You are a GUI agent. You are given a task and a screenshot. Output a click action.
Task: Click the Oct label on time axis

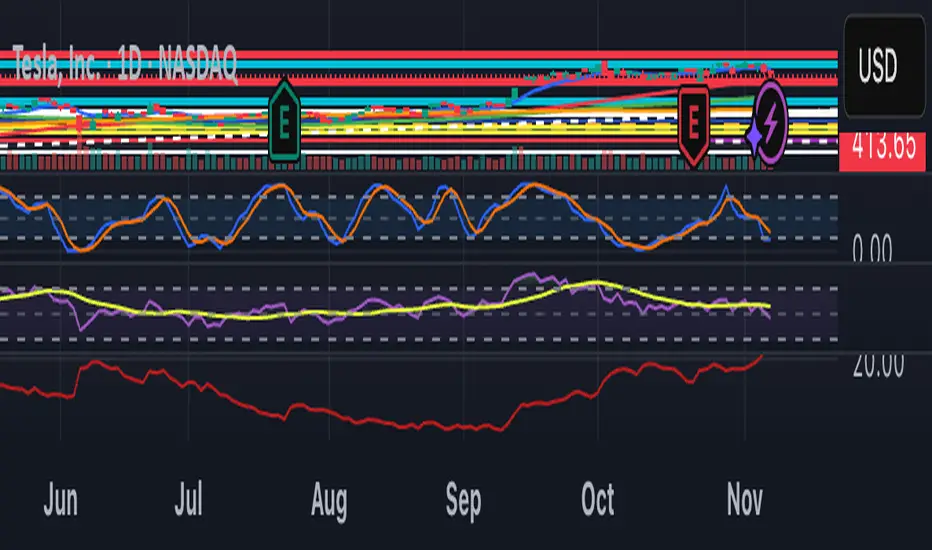tap(598, 499)
